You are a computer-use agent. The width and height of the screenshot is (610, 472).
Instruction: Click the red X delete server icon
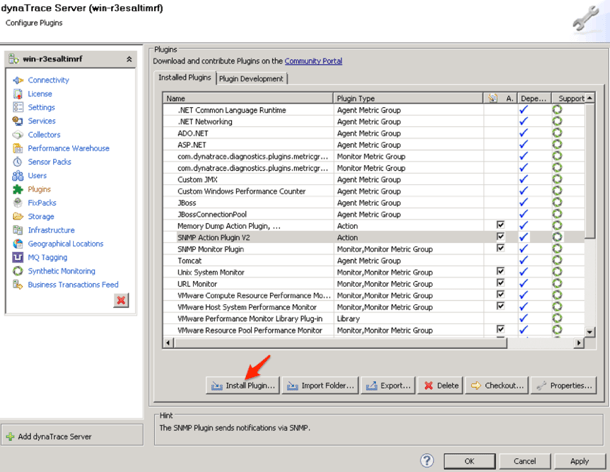pos(120,300)
